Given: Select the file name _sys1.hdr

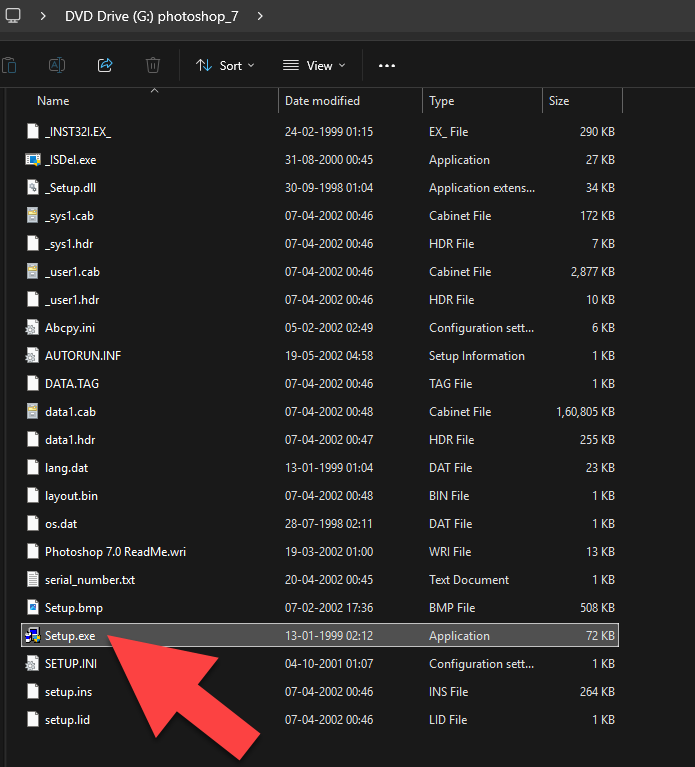Looking at the screenshot, I should tap(69, 244).
